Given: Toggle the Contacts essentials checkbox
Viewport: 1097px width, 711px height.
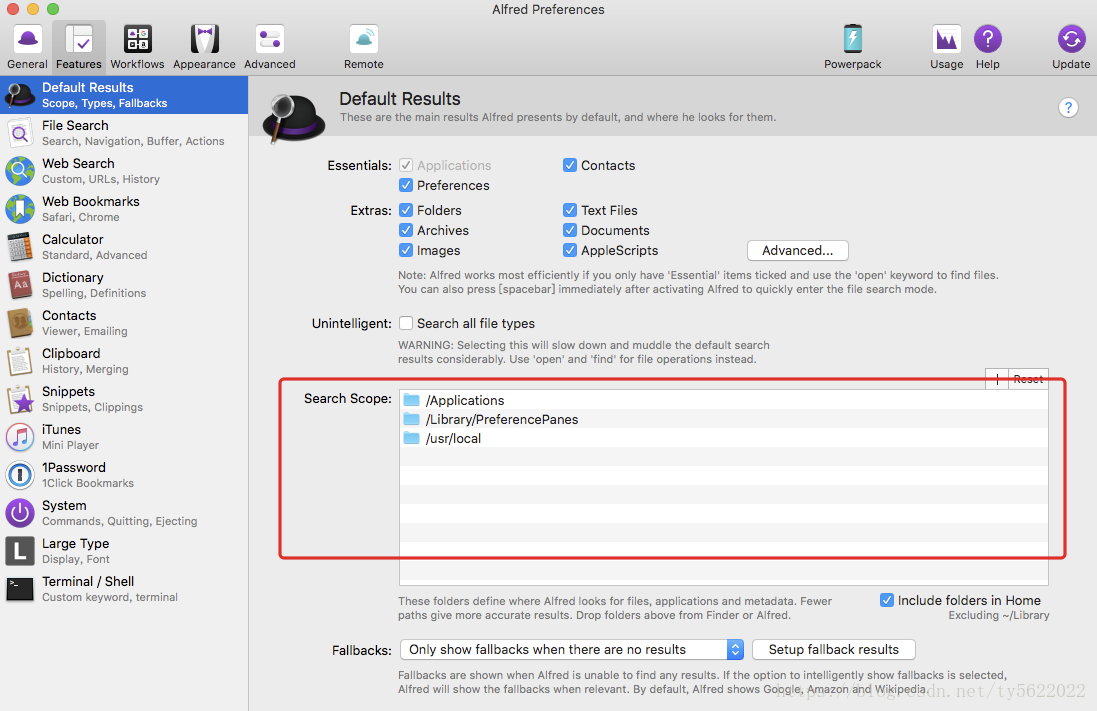Looking at the screenshot, I should pos(570,165).
